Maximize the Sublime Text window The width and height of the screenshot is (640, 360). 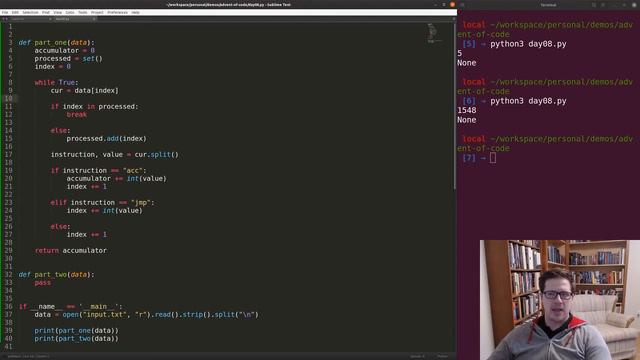pos(444,4)
